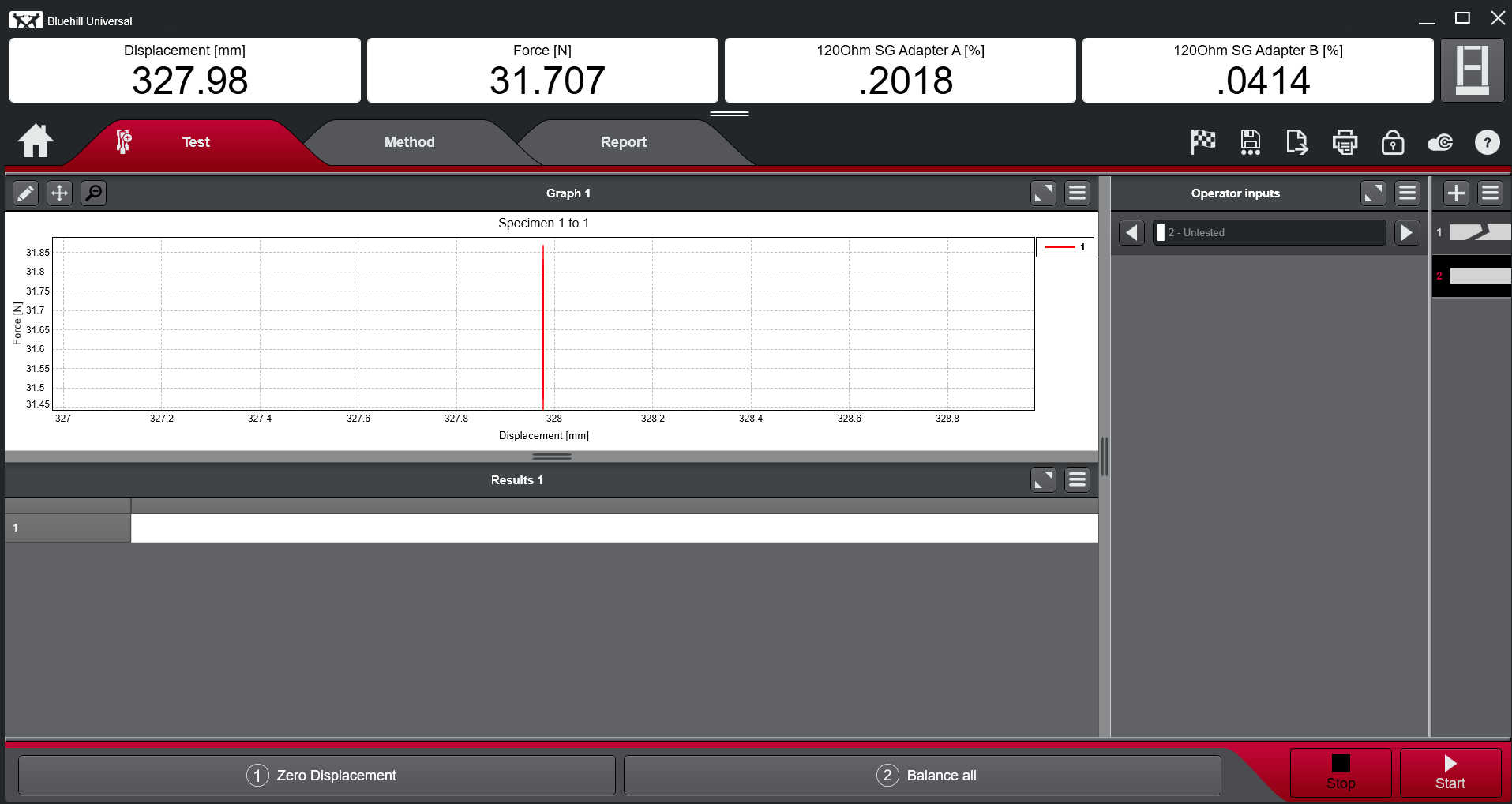Select the graph pan crosshair tool

pos(59,193)
